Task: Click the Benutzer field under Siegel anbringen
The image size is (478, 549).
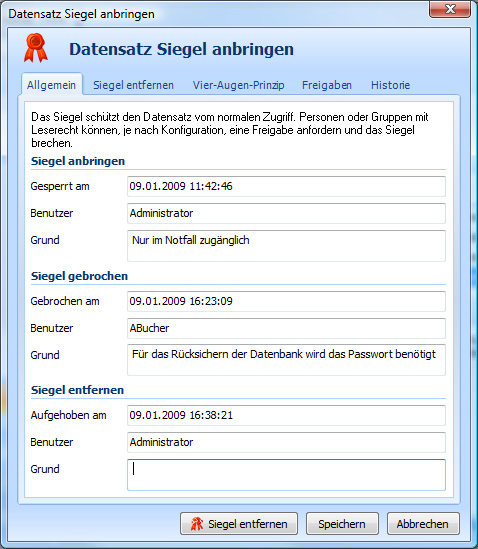Action: tap(286, 213)
